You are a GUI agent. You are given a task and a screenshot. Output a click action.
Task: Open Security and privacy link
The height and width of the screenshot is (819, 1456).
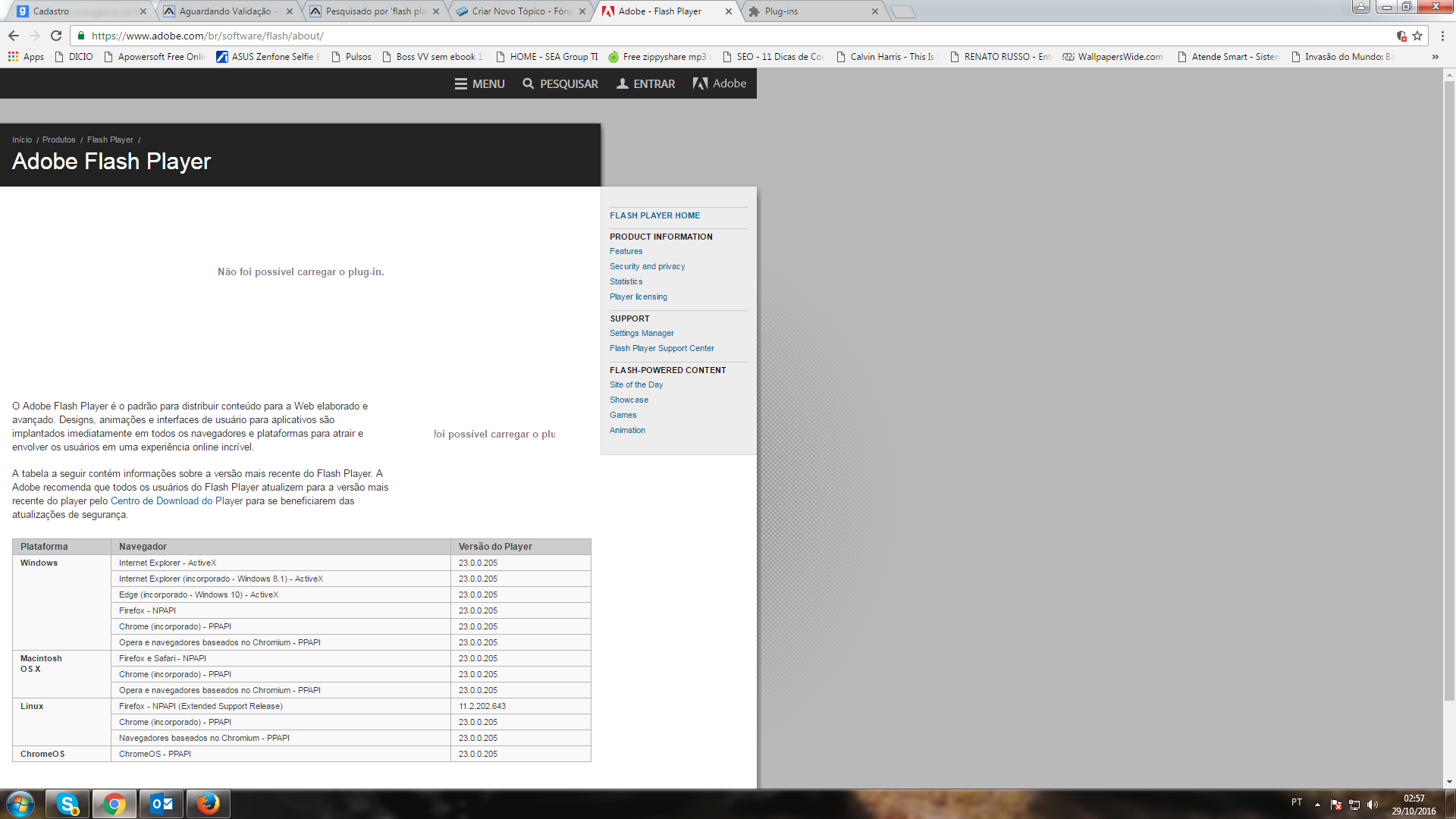click(x=647, y=266)
